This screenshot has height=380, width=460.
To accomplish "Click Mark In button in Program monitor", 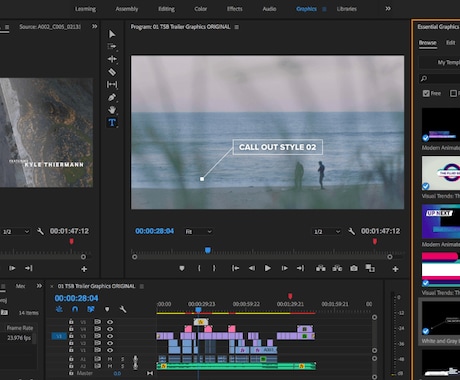I will tap(199, 268).
